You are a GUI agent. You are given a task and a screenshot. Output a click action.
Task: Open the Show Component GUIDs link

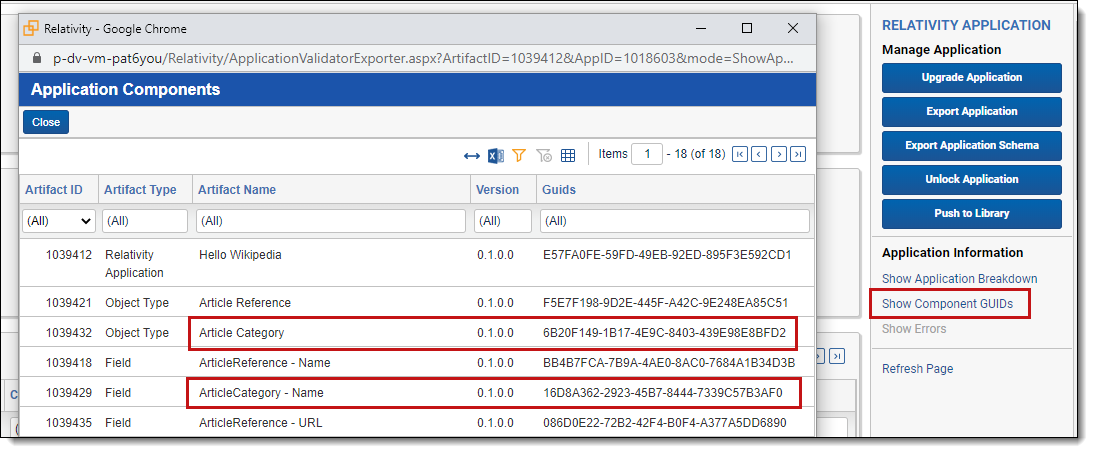tap(947, 304)
